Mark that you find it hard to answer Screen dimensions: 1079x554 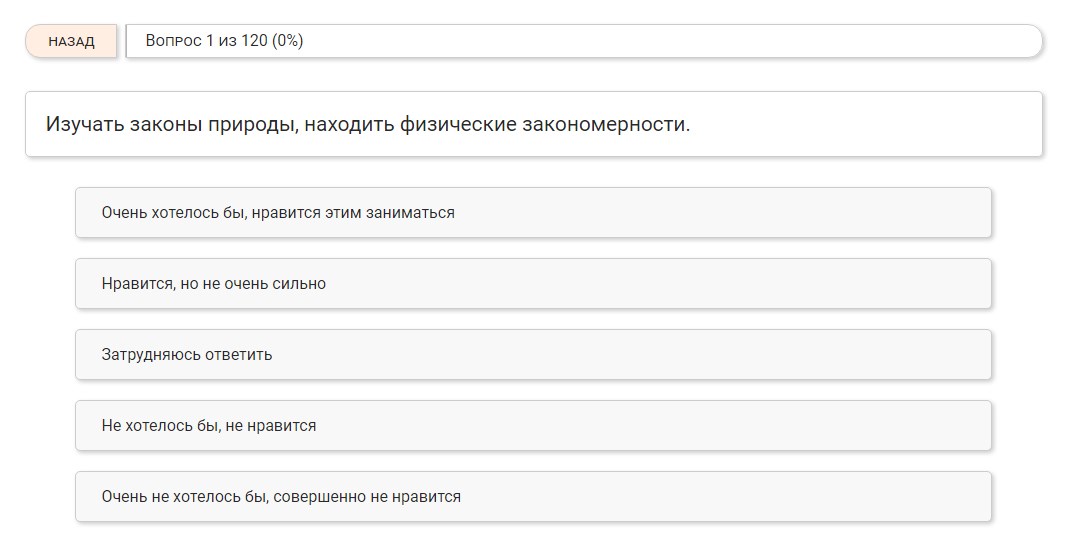pyautogui.click(x=533, y=355)
